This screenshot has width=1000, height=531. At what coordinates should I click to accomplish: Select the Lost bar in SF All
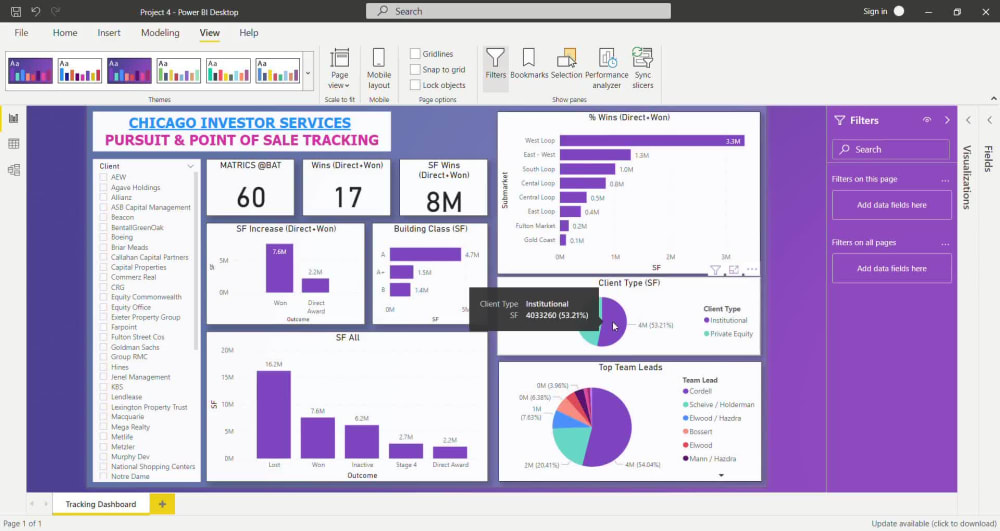[274, 414]
